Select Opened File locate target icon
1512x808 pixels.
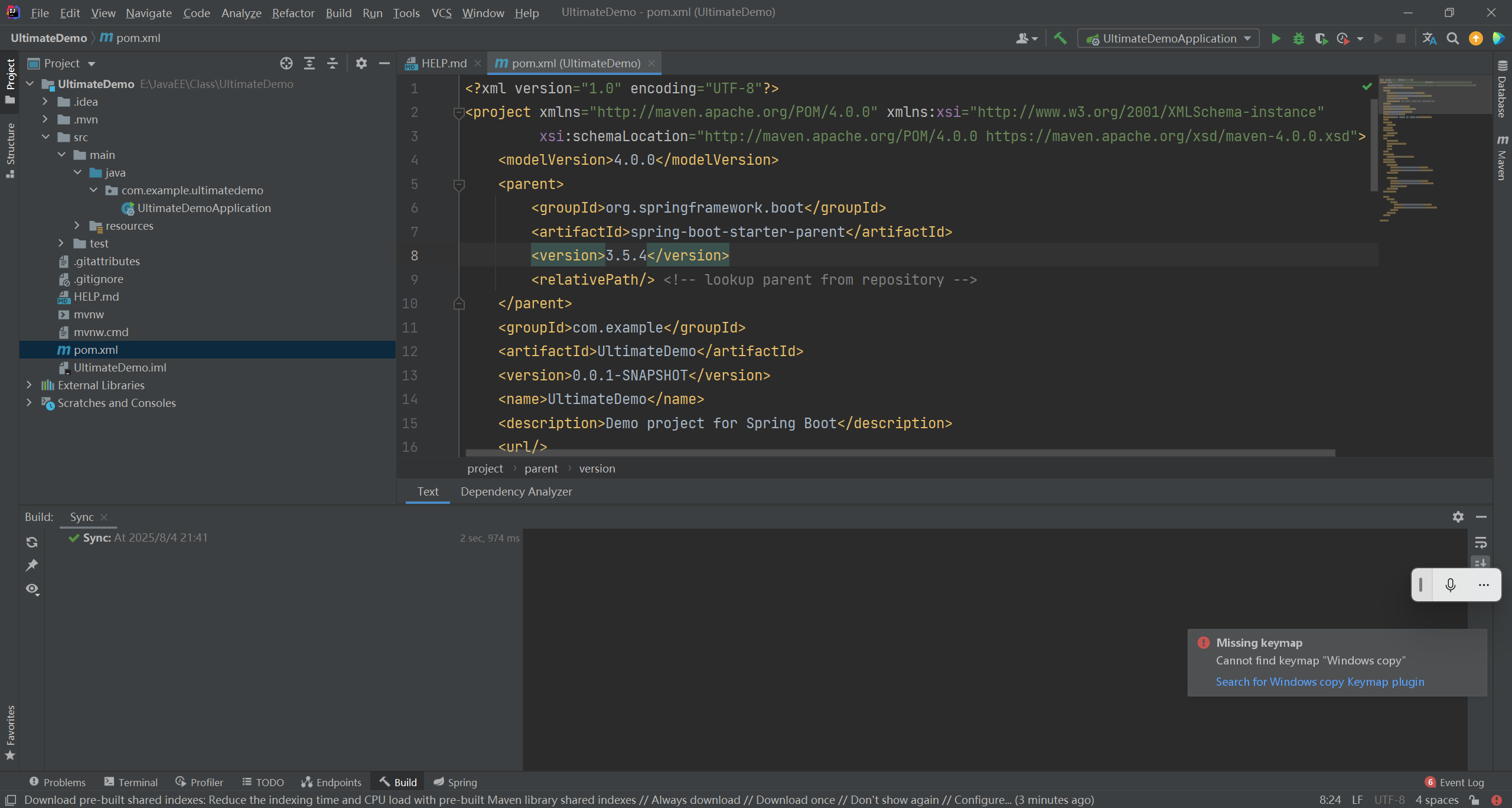[286, 63]
